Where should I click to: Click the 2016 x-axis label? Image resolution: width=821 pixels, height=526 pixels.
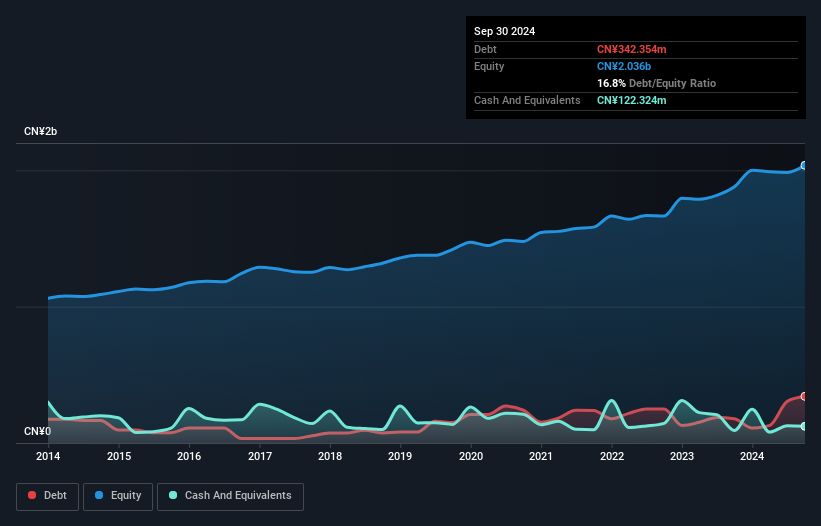189,456
